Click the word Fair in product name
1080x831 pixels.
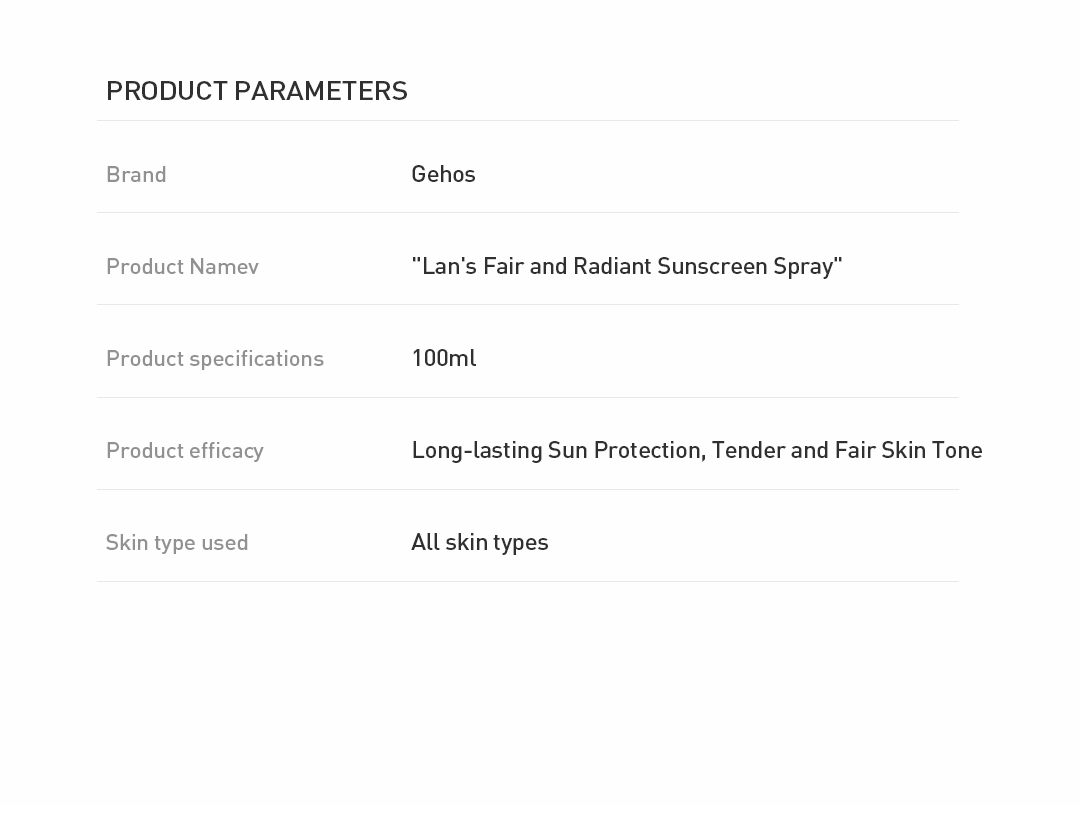503,266
